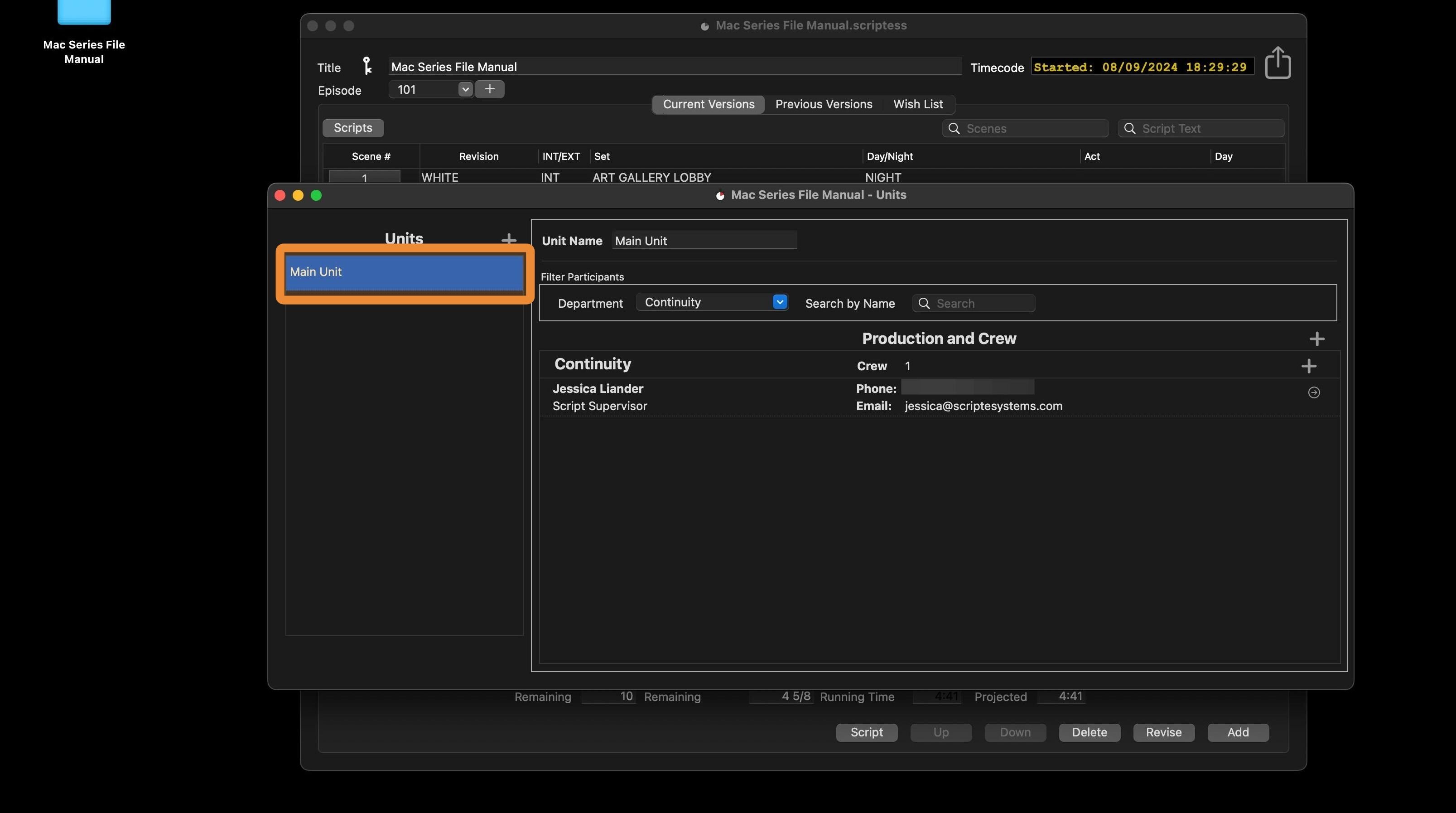The height and width of the screenshot is (813, 1456).
Task: Click plus icon next to Production and Crew
Action: click(1316, 339)
